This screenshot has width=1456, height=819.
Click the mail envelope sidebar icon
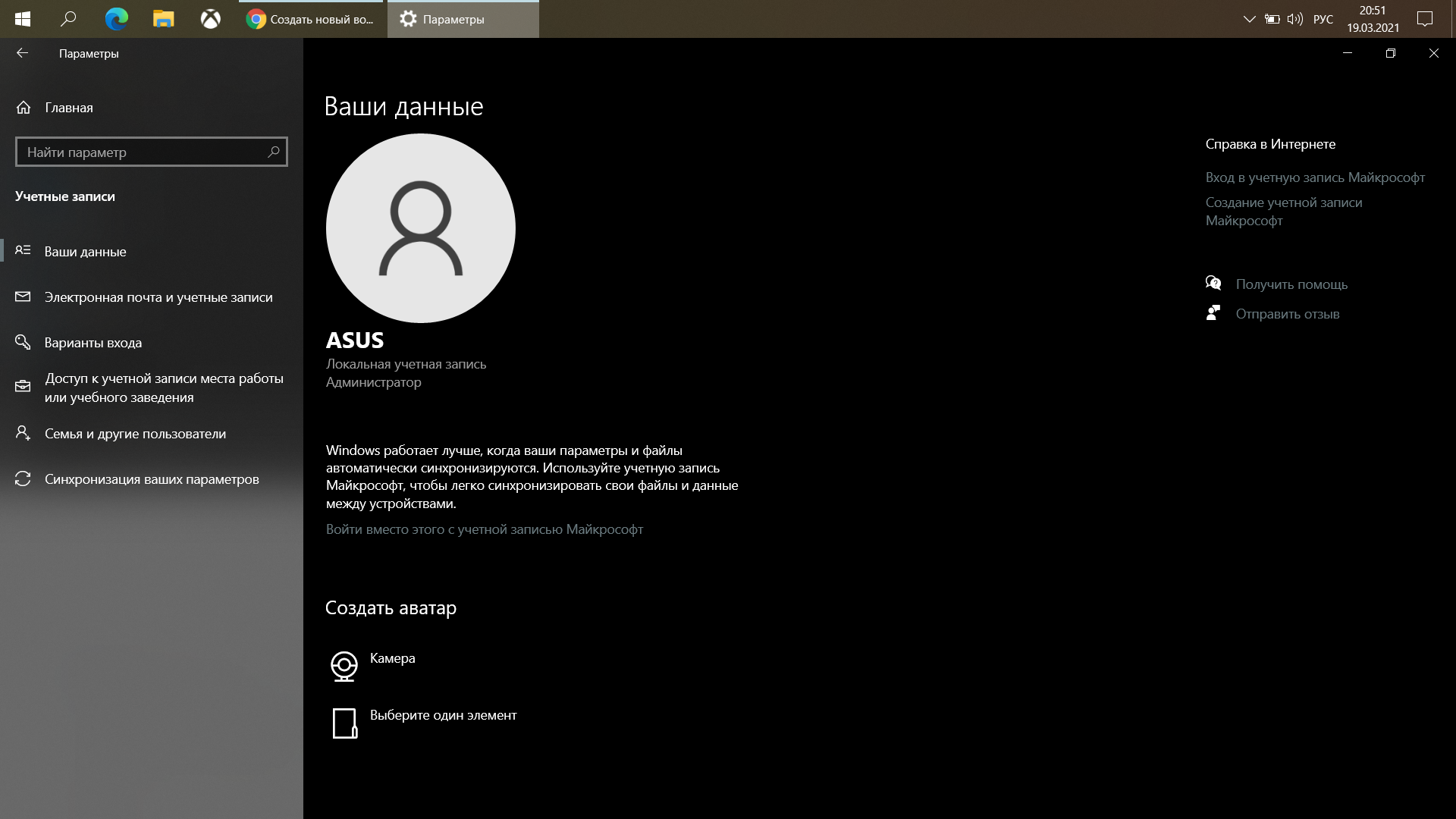point(23,297)
